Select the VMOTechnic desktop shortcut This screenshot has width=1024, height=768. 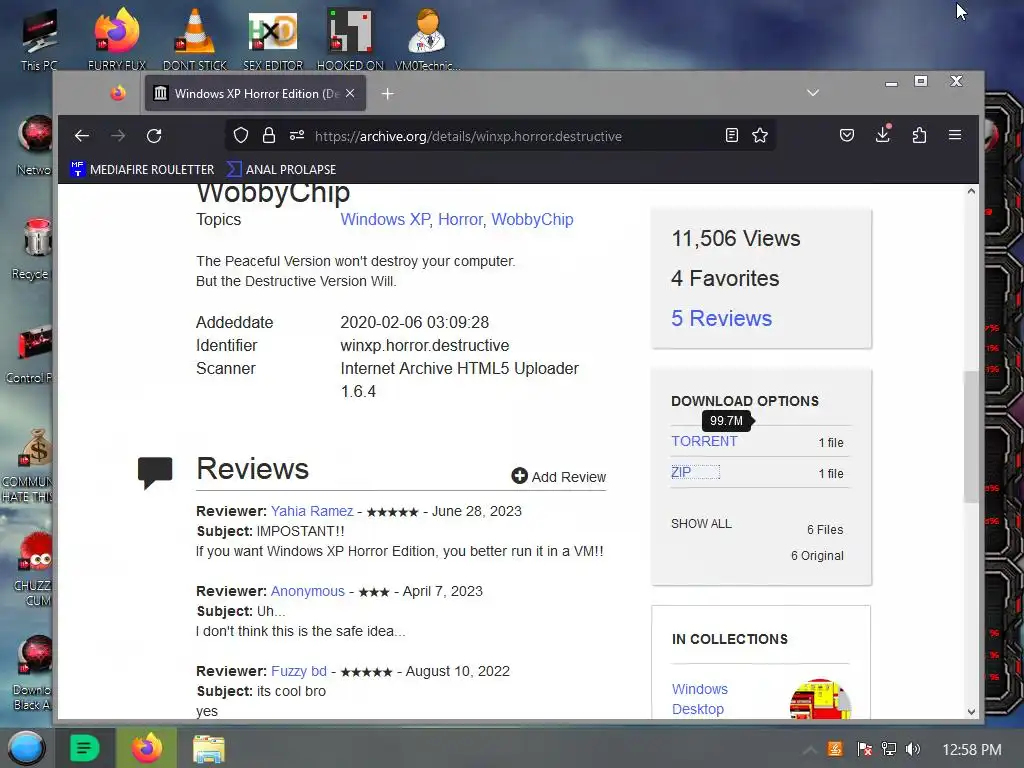(x=427, y=39)
